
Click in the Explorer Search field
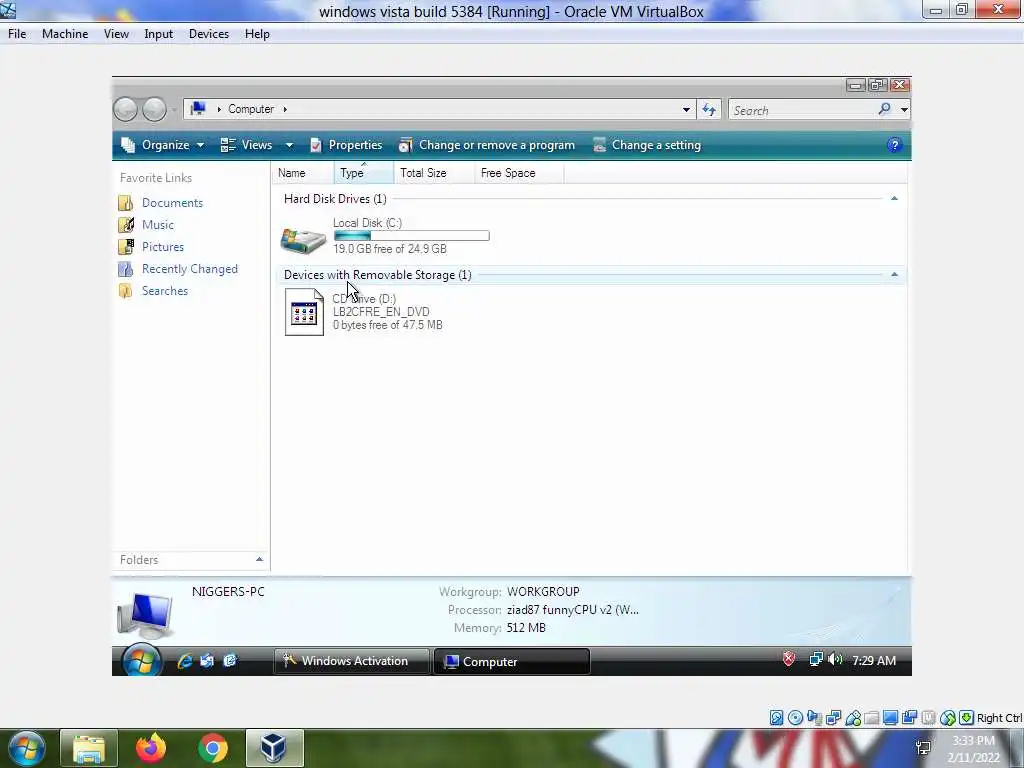tap(803, 110)
